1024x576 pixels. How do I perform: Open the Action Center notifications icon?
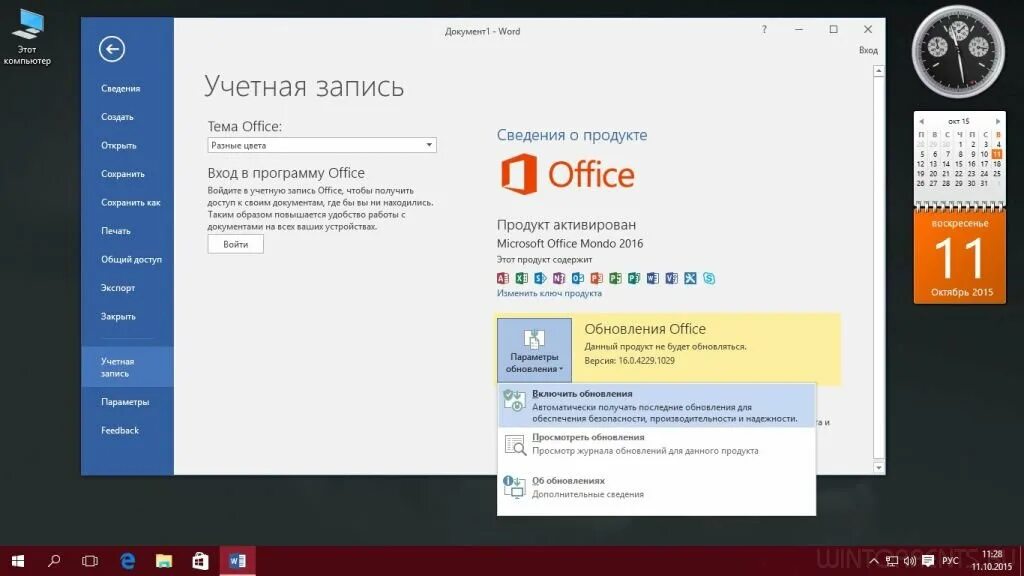pos(928,561)
